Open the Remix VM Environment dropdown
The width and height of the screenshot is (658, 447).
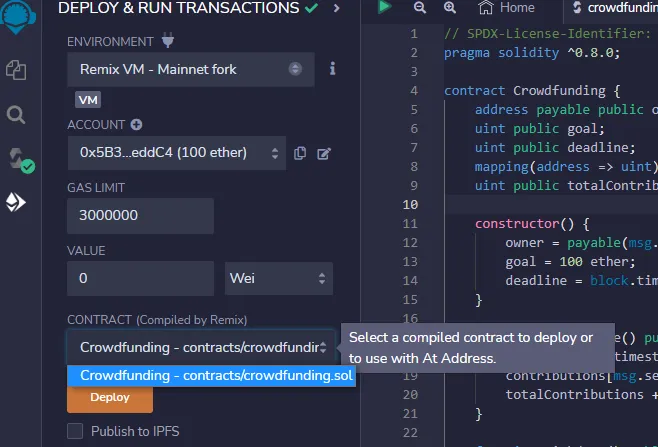pos(190,69)
